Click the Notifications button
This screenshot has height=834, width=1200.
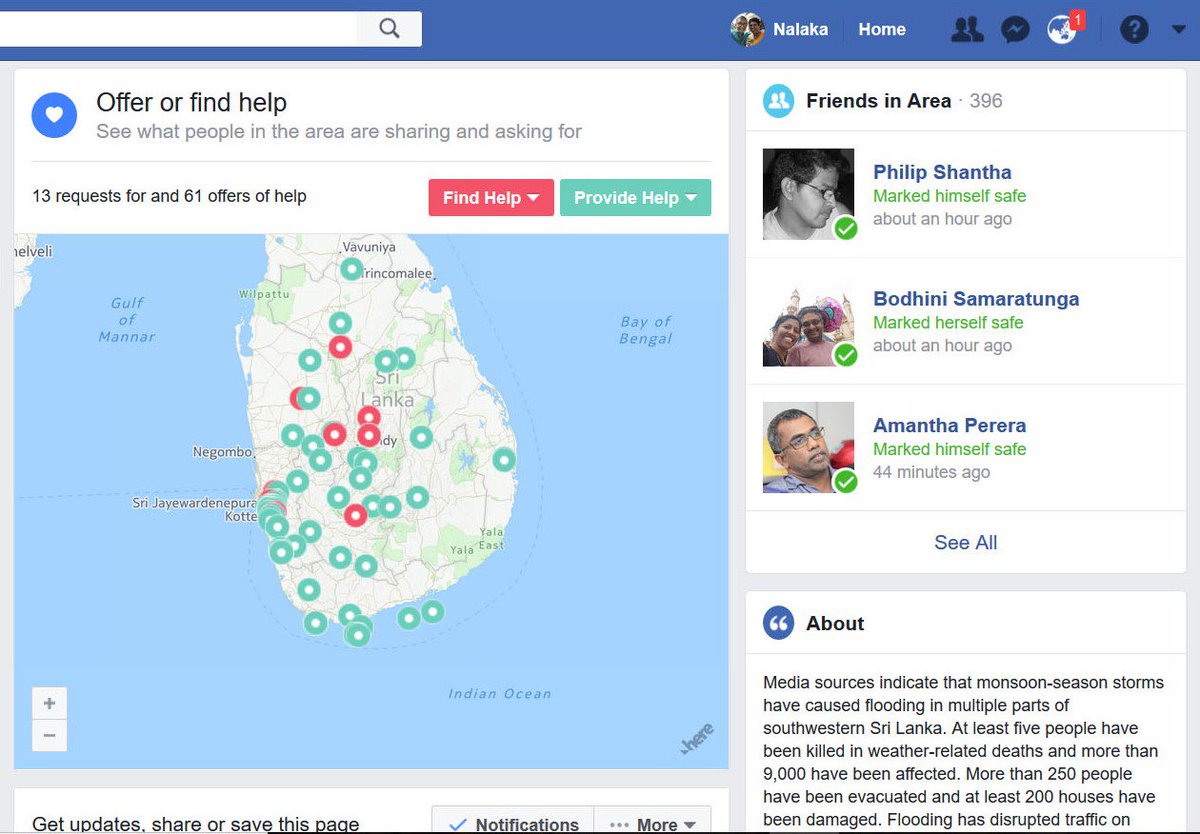click(x=513, y=824)
